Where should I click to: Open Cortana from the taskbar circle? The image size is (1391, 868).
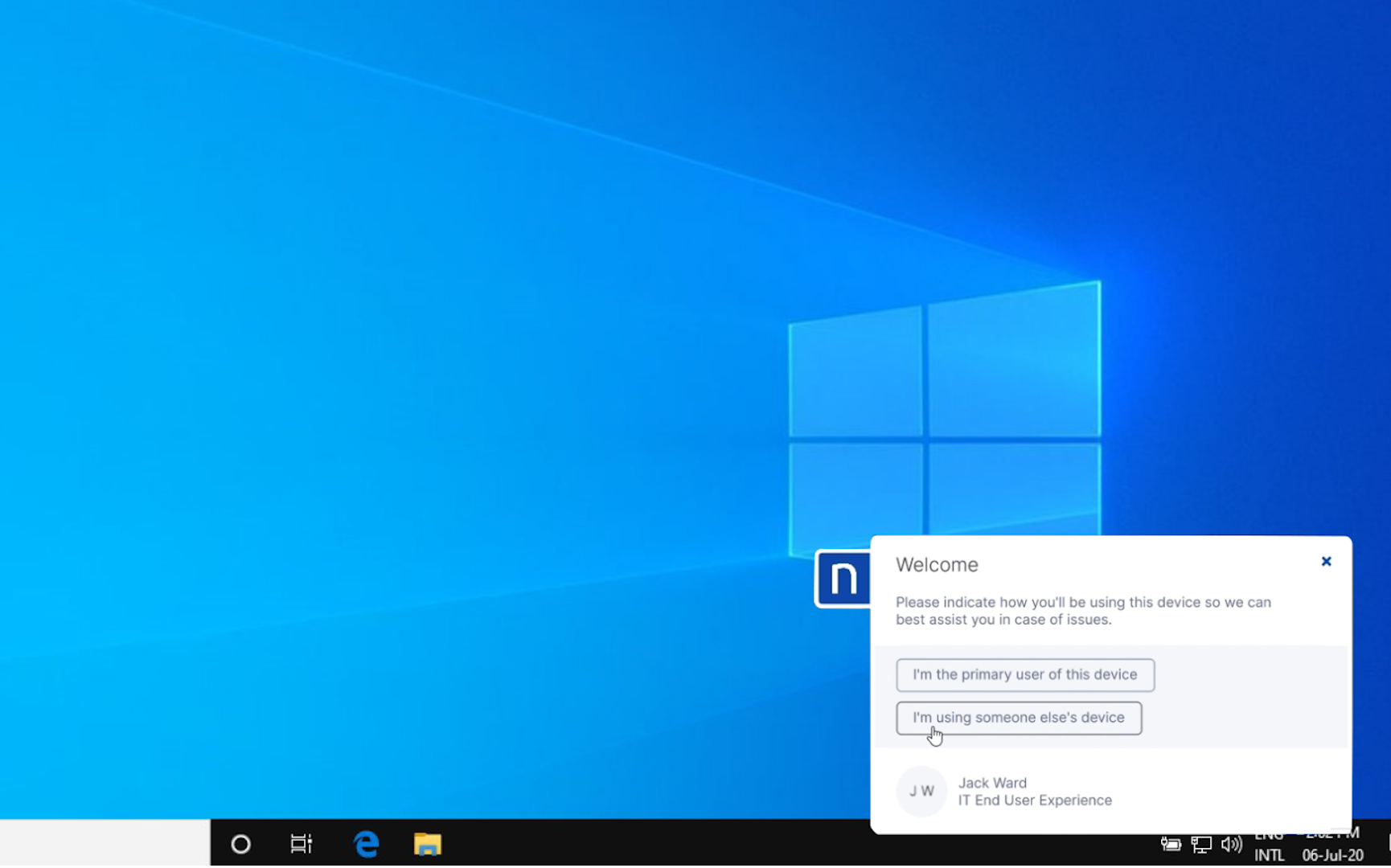click(240, 844)
